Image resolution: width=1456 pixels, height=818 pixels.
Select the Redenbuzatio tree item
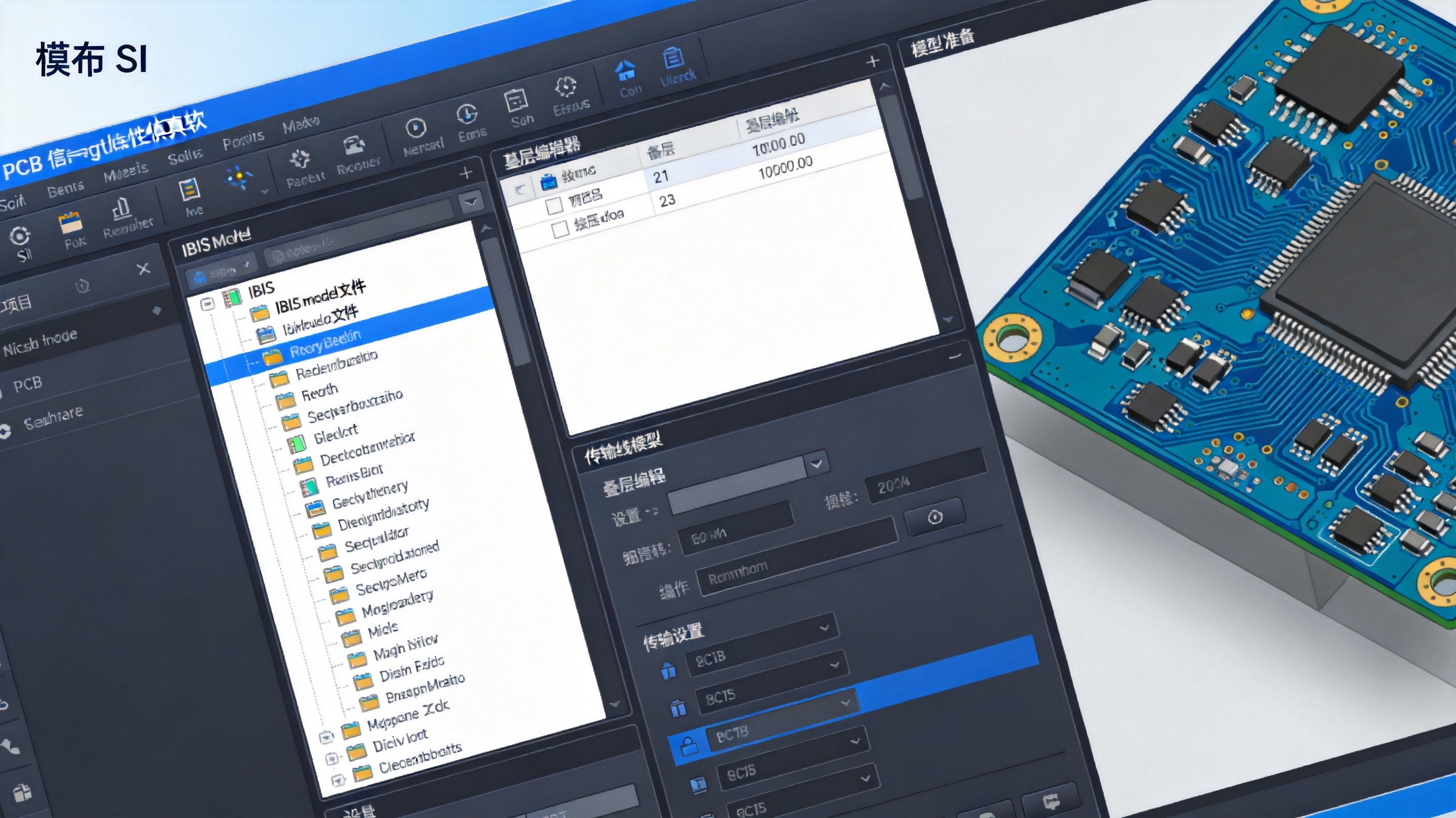coord(336,365)
